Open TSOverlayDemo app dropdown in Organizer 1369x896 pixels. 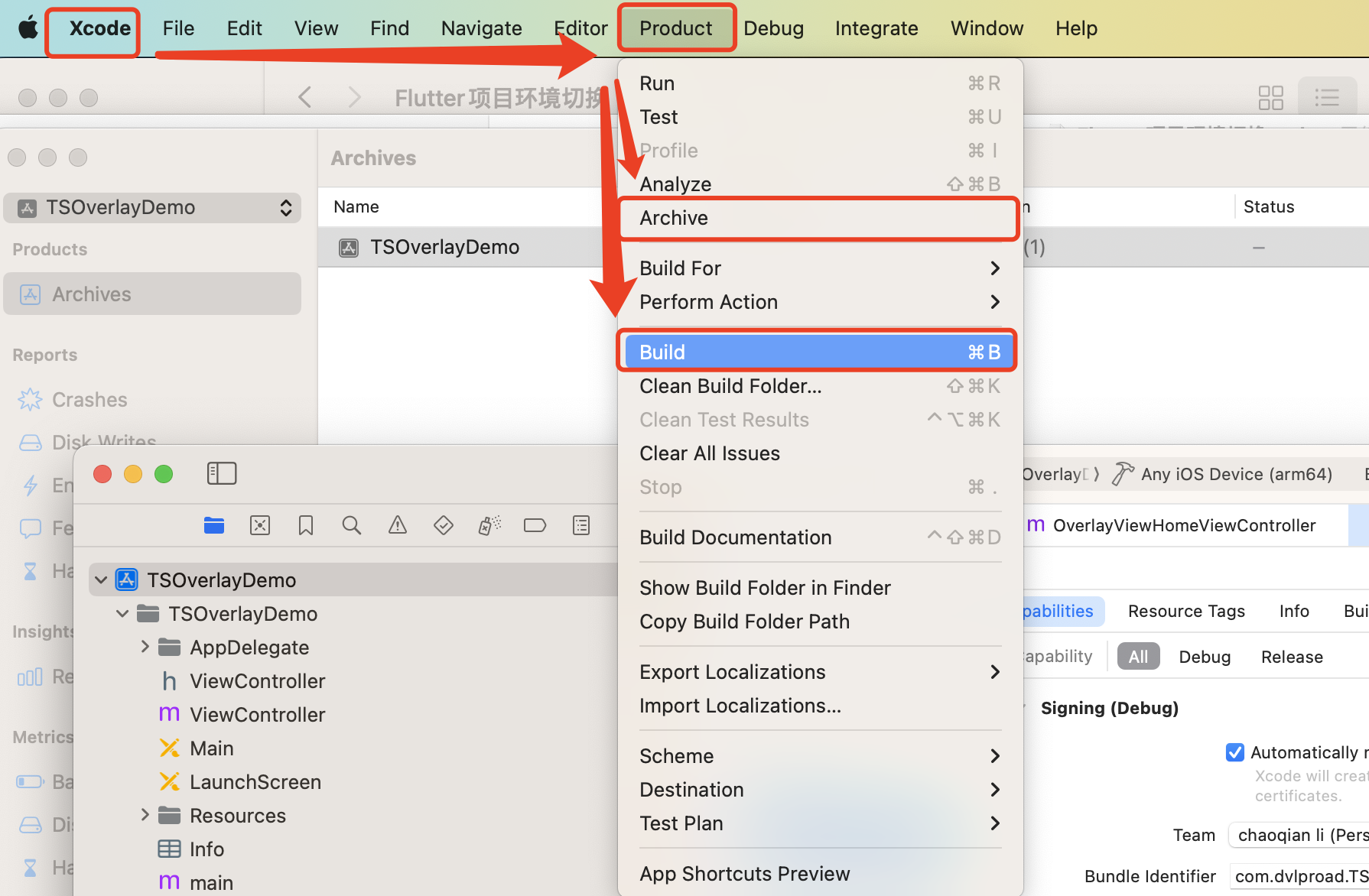pos(153,207)
